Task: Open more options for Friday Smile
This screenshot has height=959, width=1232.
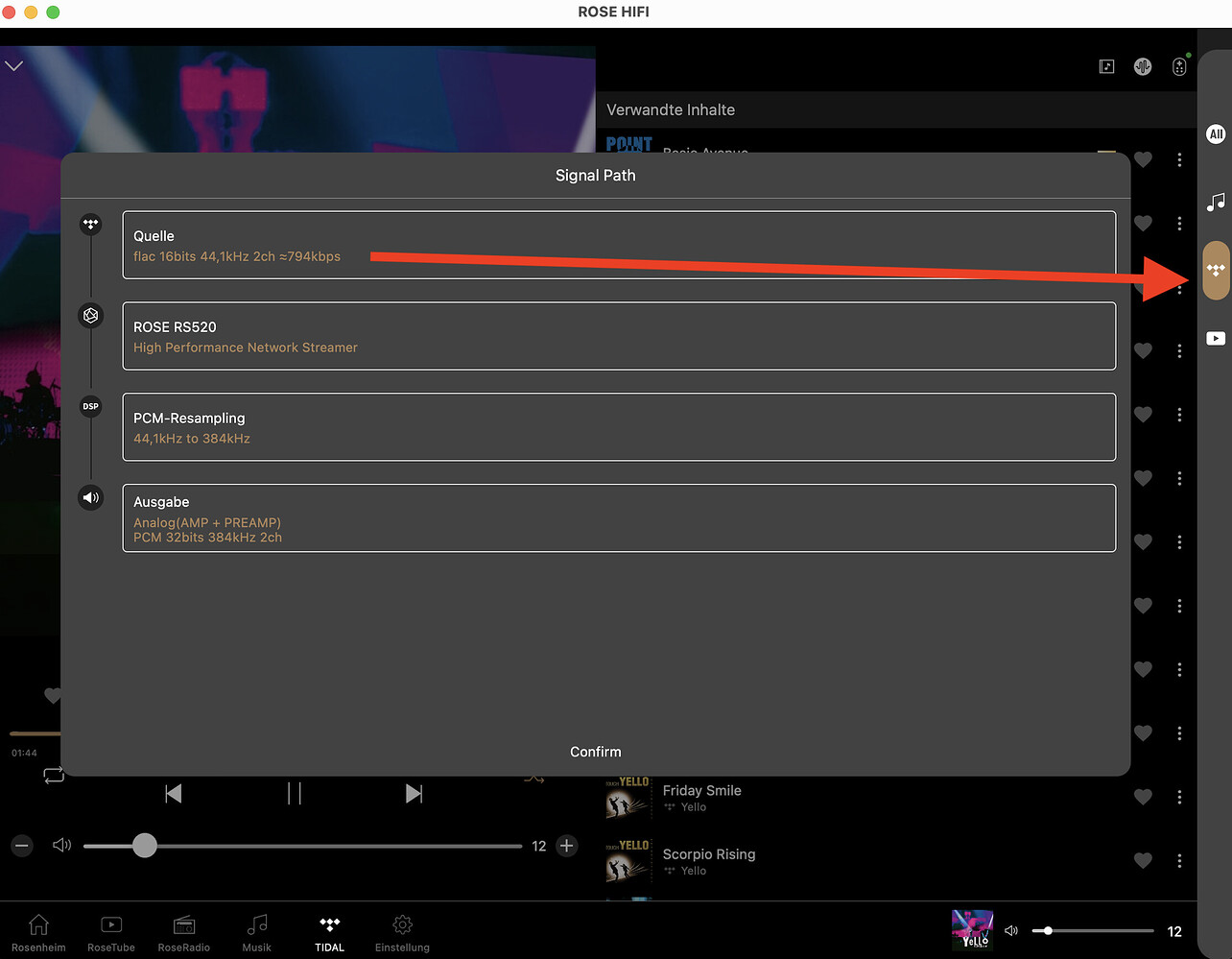Action: tap(1179, 797)
